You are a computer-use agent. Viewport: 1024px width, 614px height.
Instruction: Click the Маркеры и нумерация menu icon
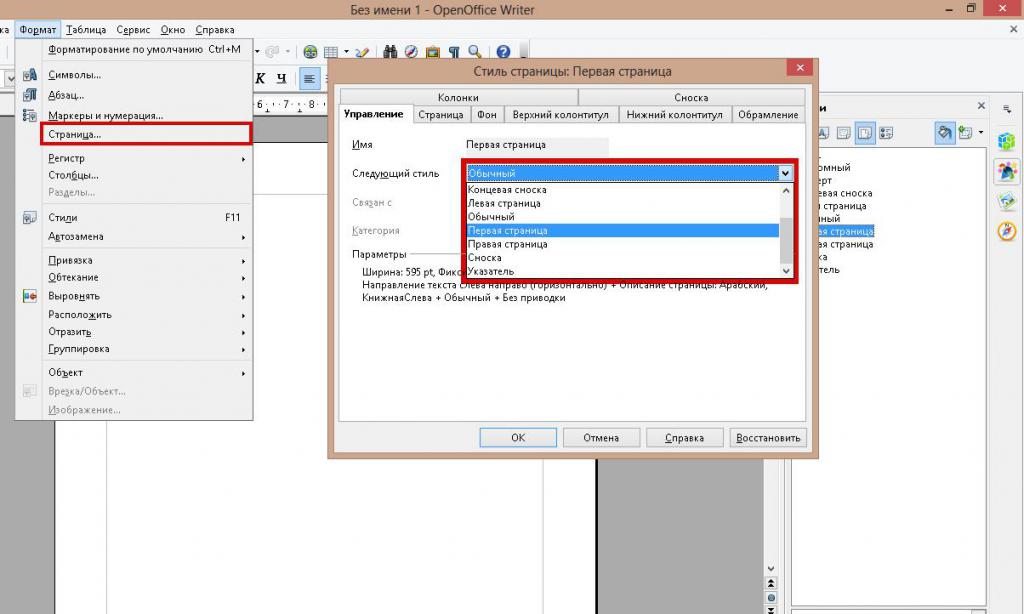coord(29,116)
